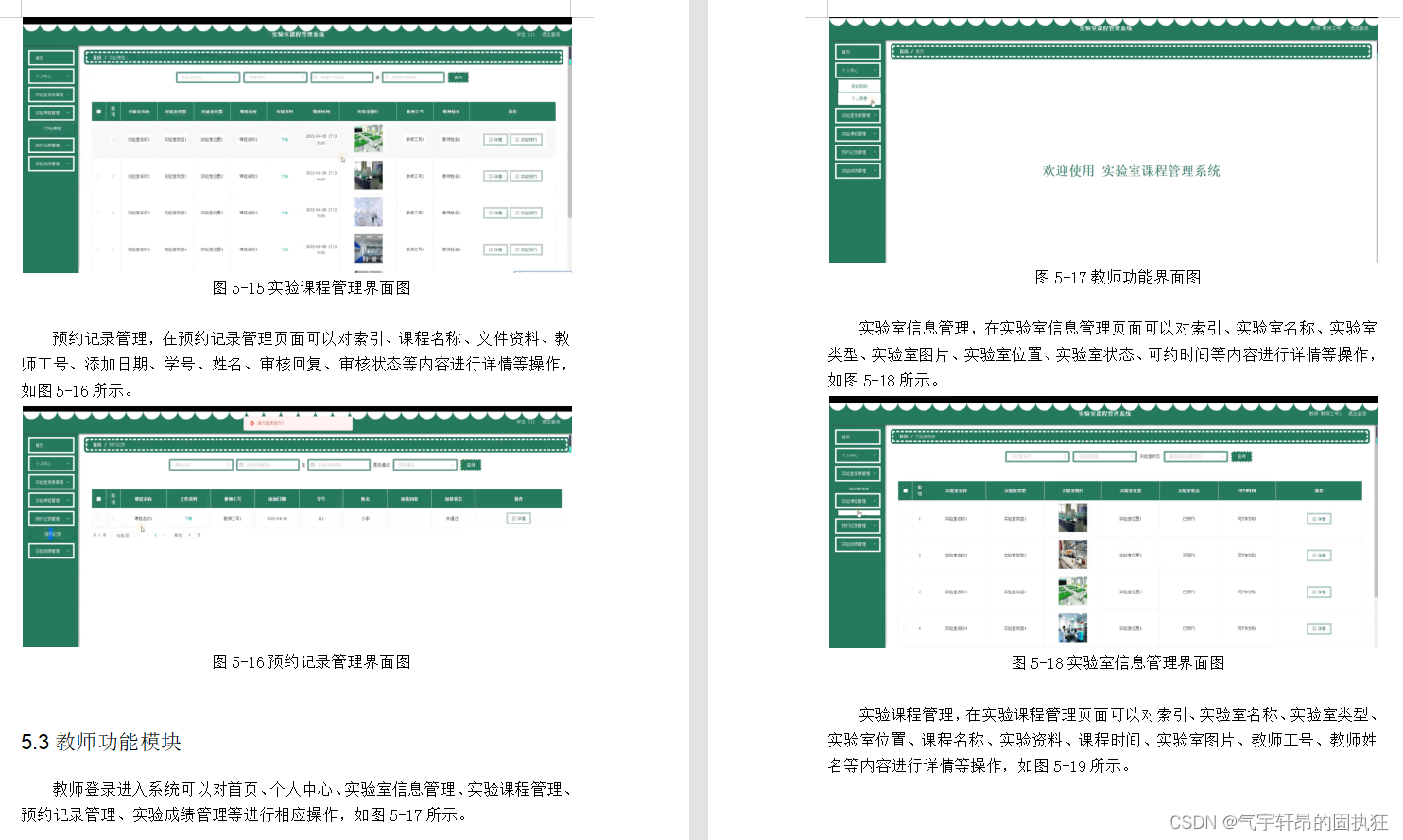
Task: Open row 2 lab photo thumbnail in Figure 5-18
Action: pos(1072,555)
